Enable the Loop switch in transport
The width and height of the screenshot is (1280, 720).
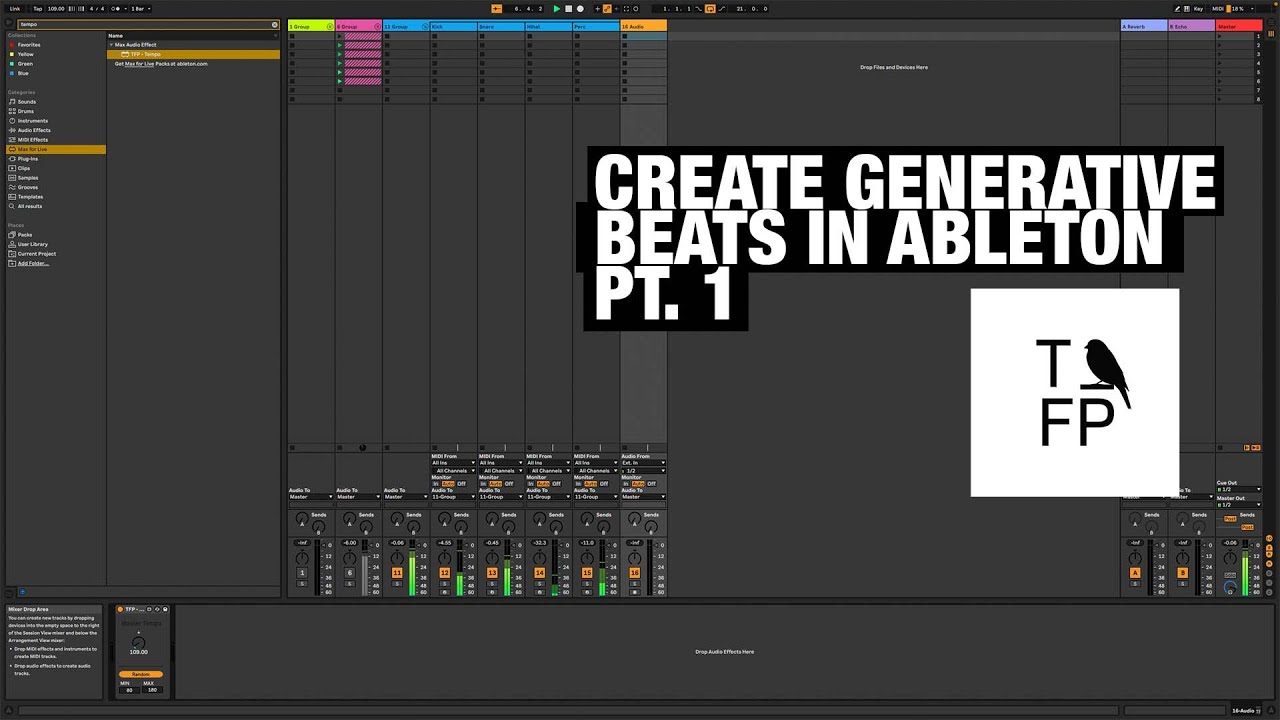coord(710,8)
